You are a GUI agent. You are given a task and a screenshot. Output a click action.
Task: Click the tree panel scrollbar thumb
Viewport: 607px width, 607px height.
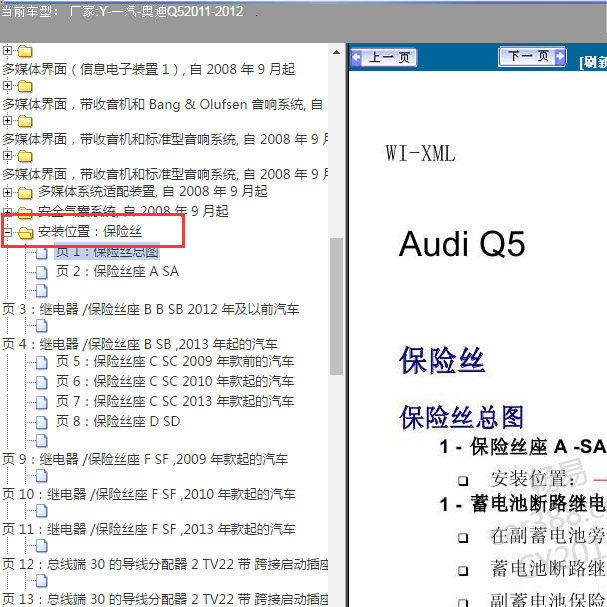click(336, 306)
